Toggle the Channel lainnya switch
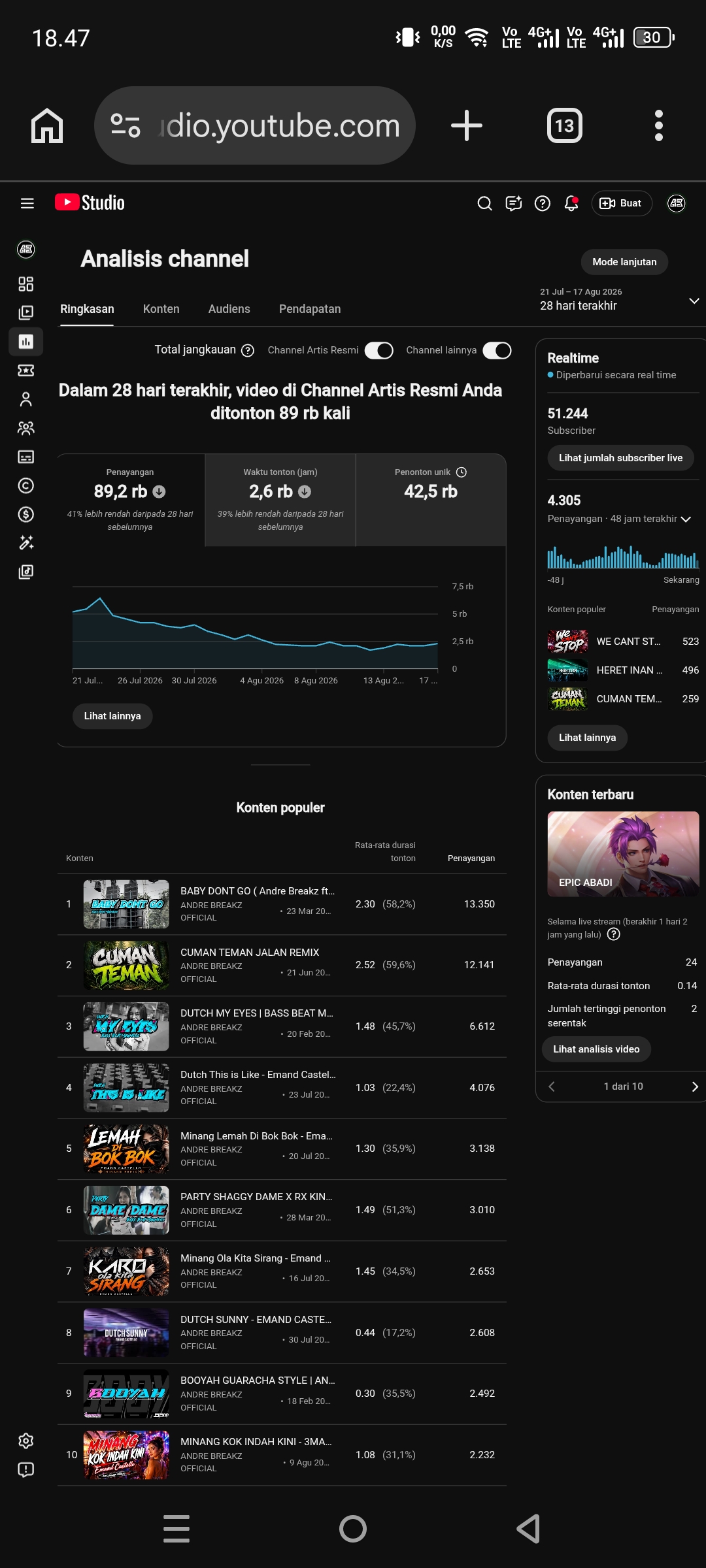Screen dimensions: 706x1568 click(497, 350)
